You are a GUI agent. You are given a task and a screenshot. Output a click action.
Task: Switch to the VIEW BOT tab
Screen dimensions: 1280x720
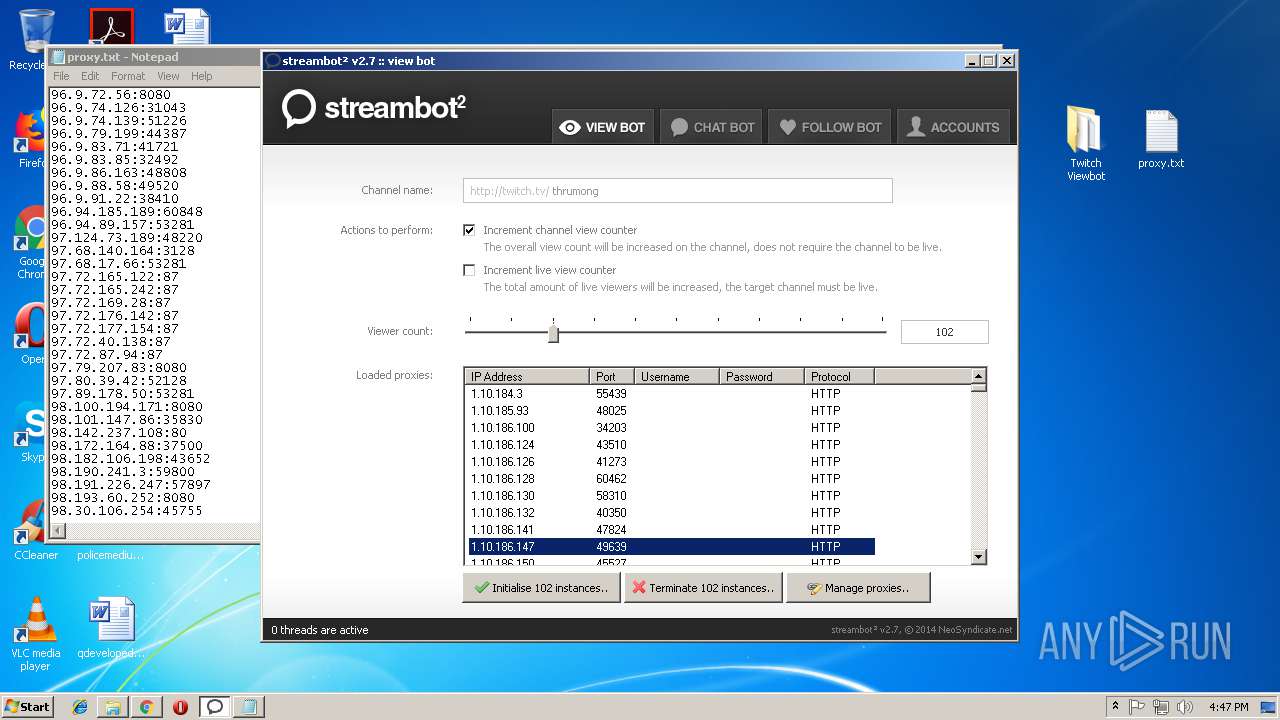click(603, 127)
